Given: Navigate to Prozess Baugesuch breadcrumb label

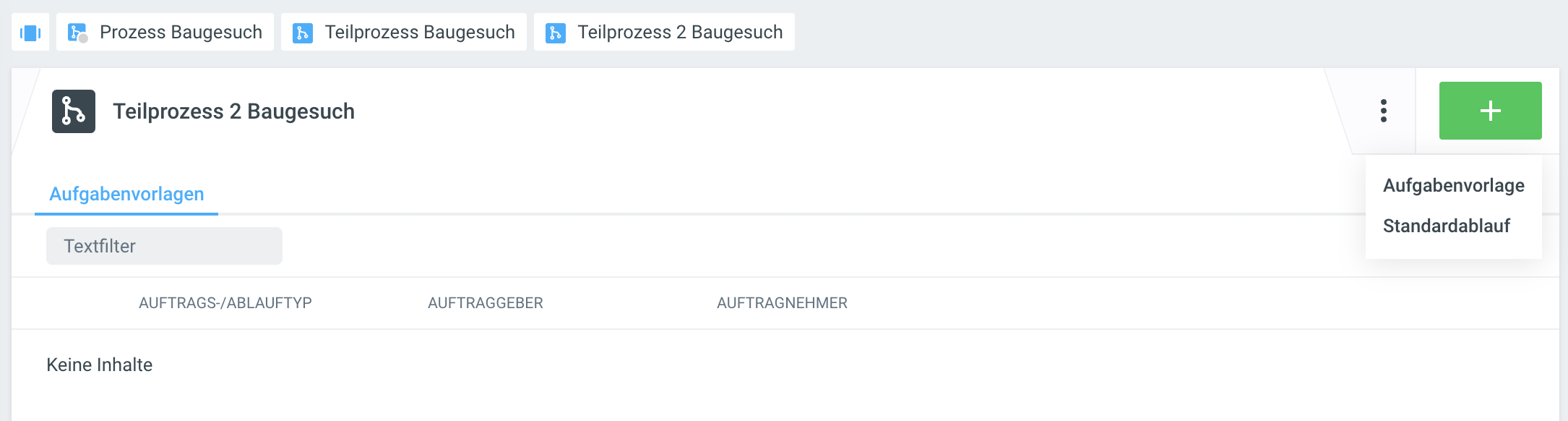Looking at the screenshot, I should 181,33.
